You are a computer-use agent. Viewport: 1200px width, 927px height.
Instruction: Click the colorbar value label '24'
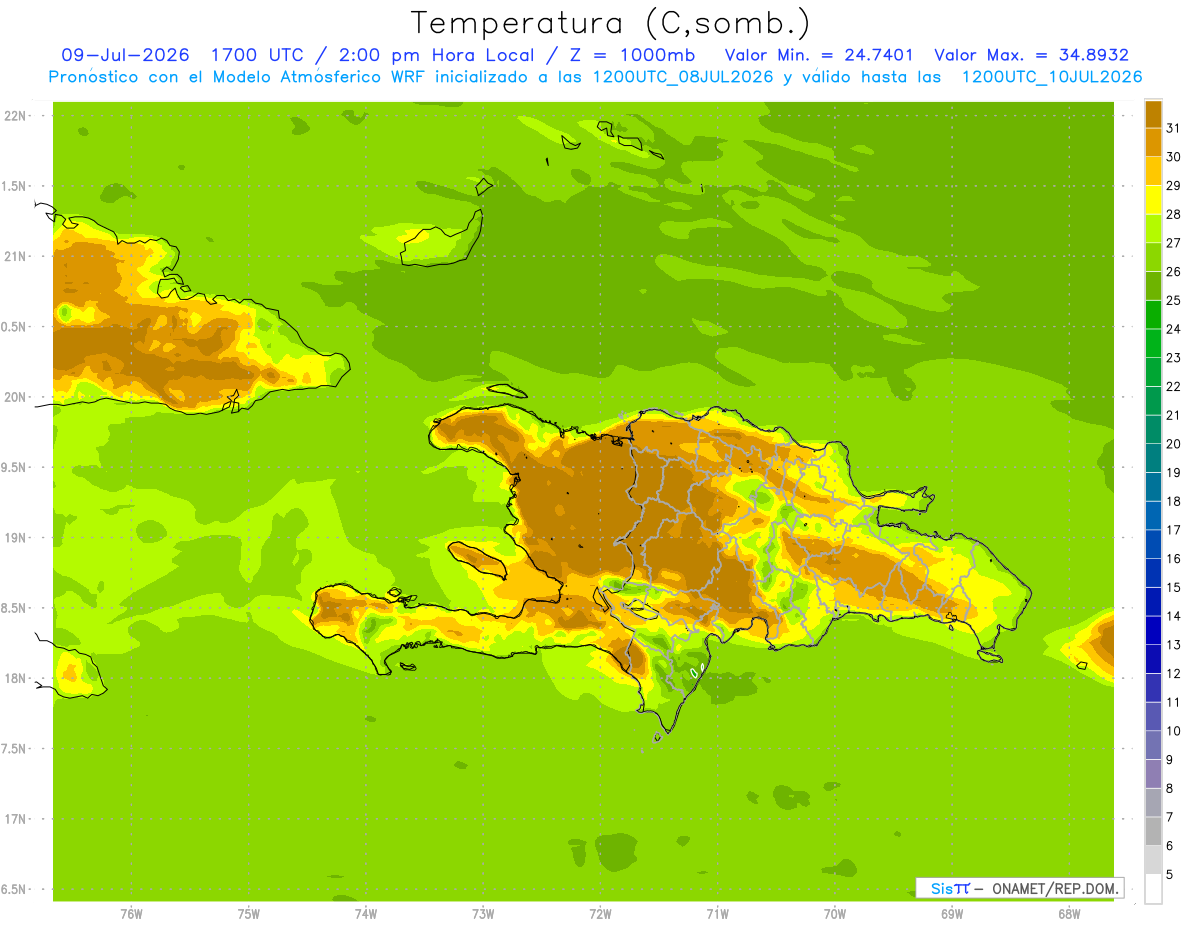1174,329
